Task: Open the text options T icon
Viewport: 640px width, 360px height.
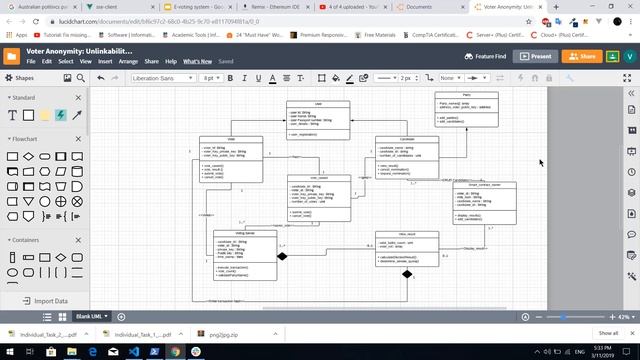Action: (300, 78)
